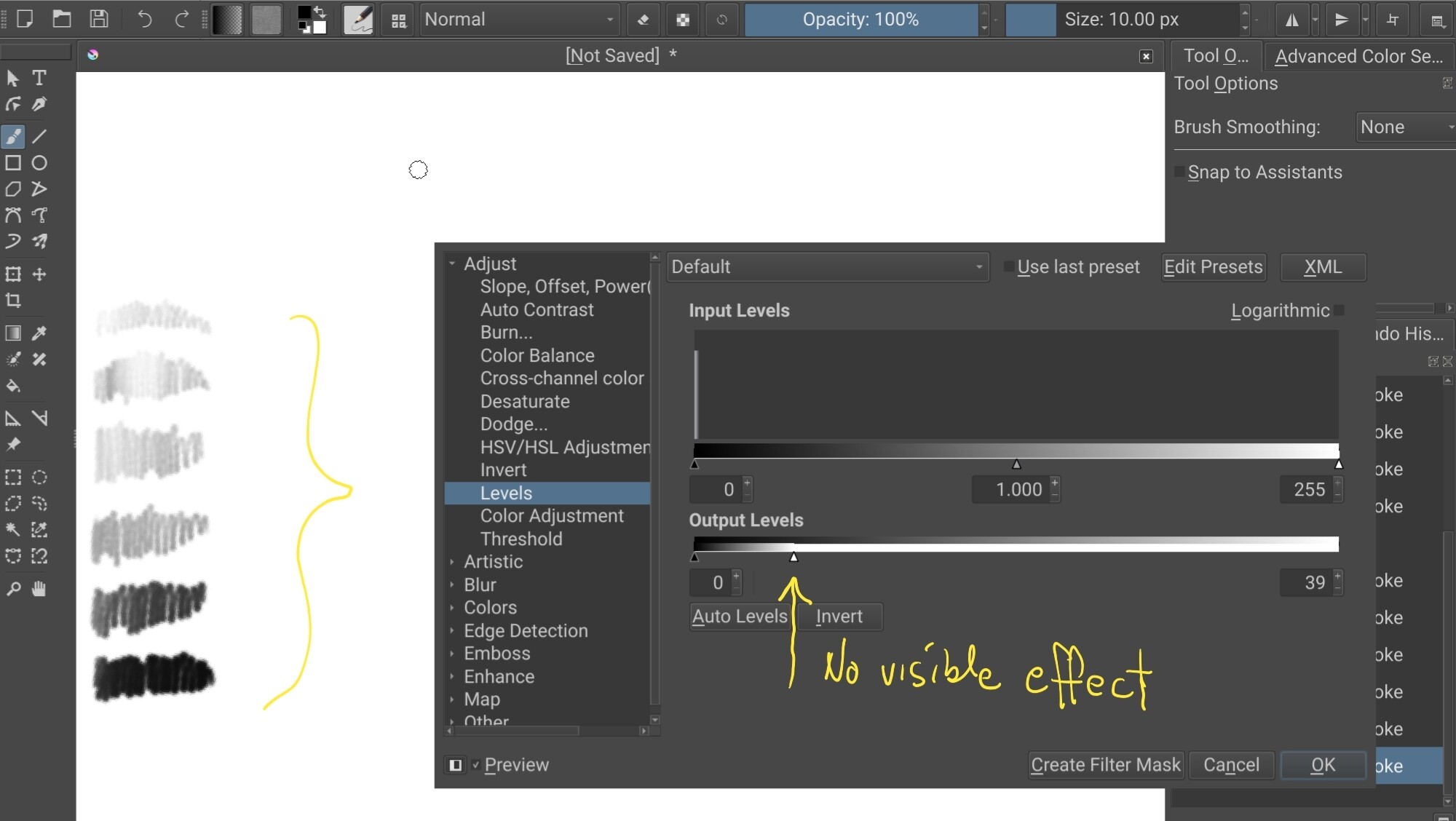
Task: Open the Normal blending mode dropdown
Action: point(519,20)
